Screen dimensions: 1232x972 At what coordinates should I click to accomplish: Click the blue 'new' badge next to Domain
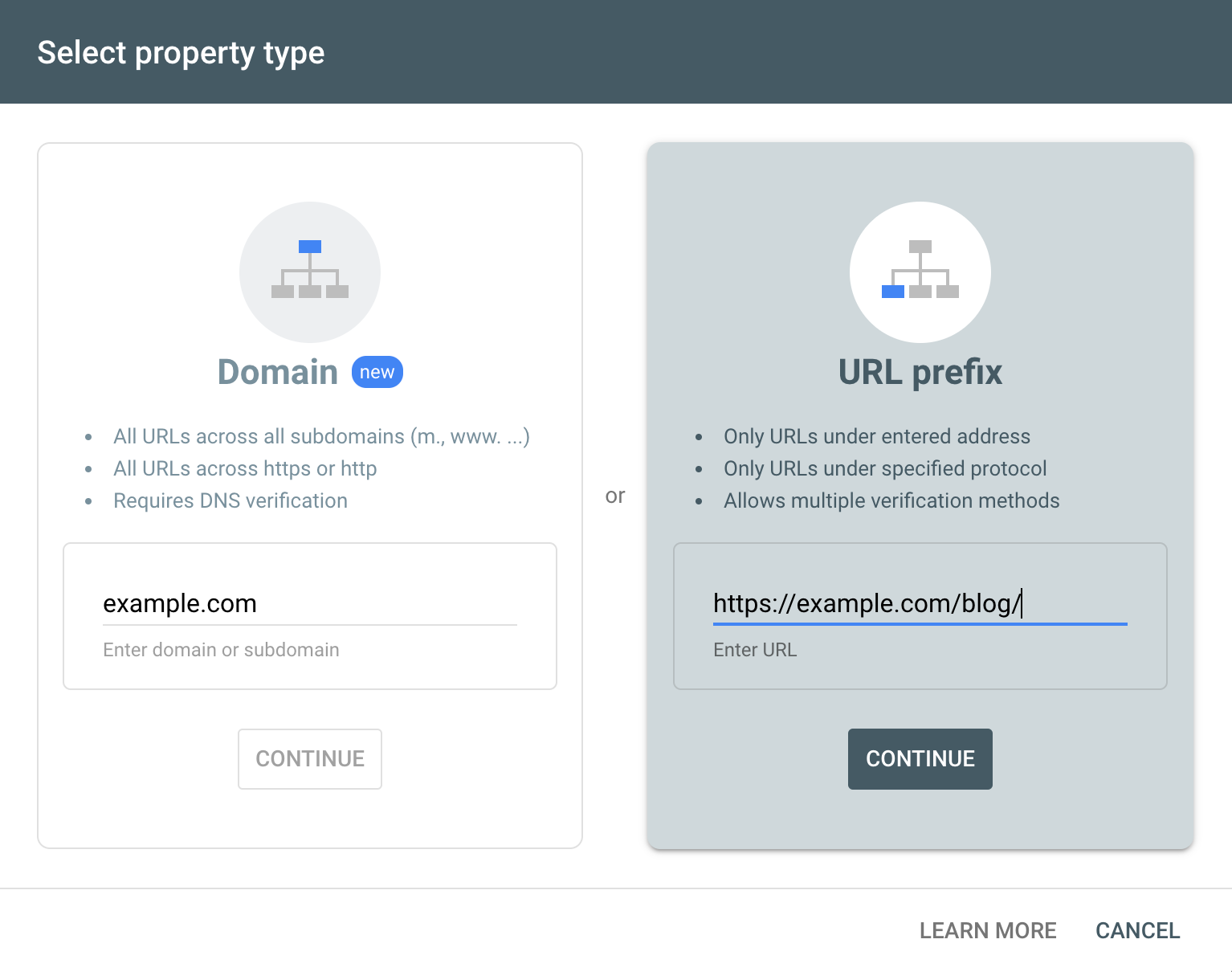(x=377, y=371)
